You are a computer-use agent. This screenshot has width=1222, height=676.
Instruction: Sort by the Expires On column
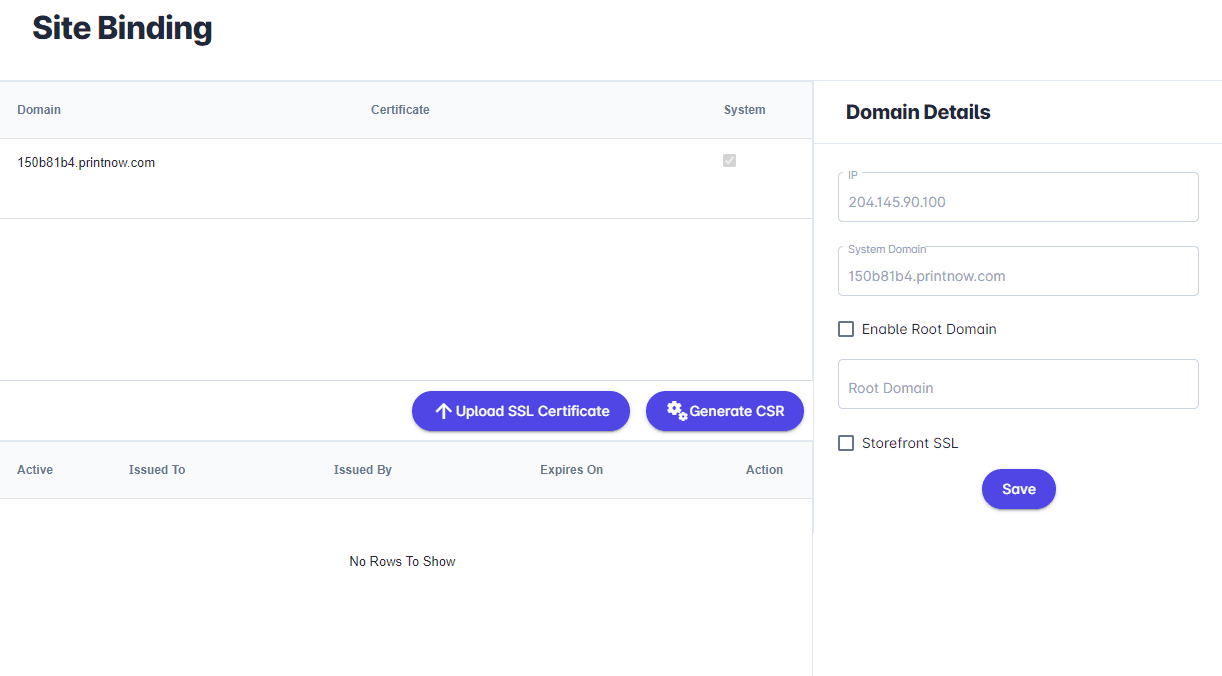point(571,470)
